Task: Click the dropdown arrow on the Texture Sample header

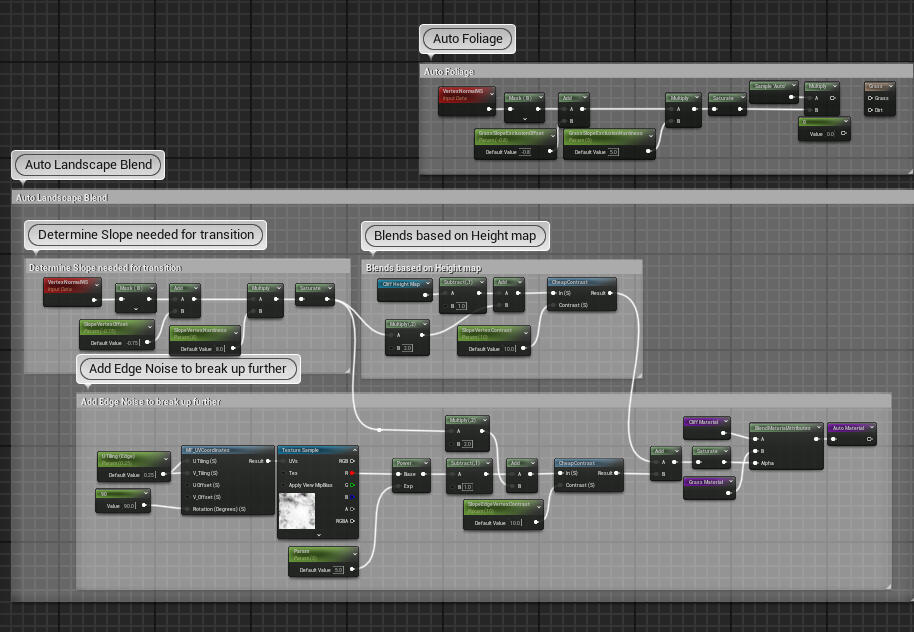Action: point(353,450)
